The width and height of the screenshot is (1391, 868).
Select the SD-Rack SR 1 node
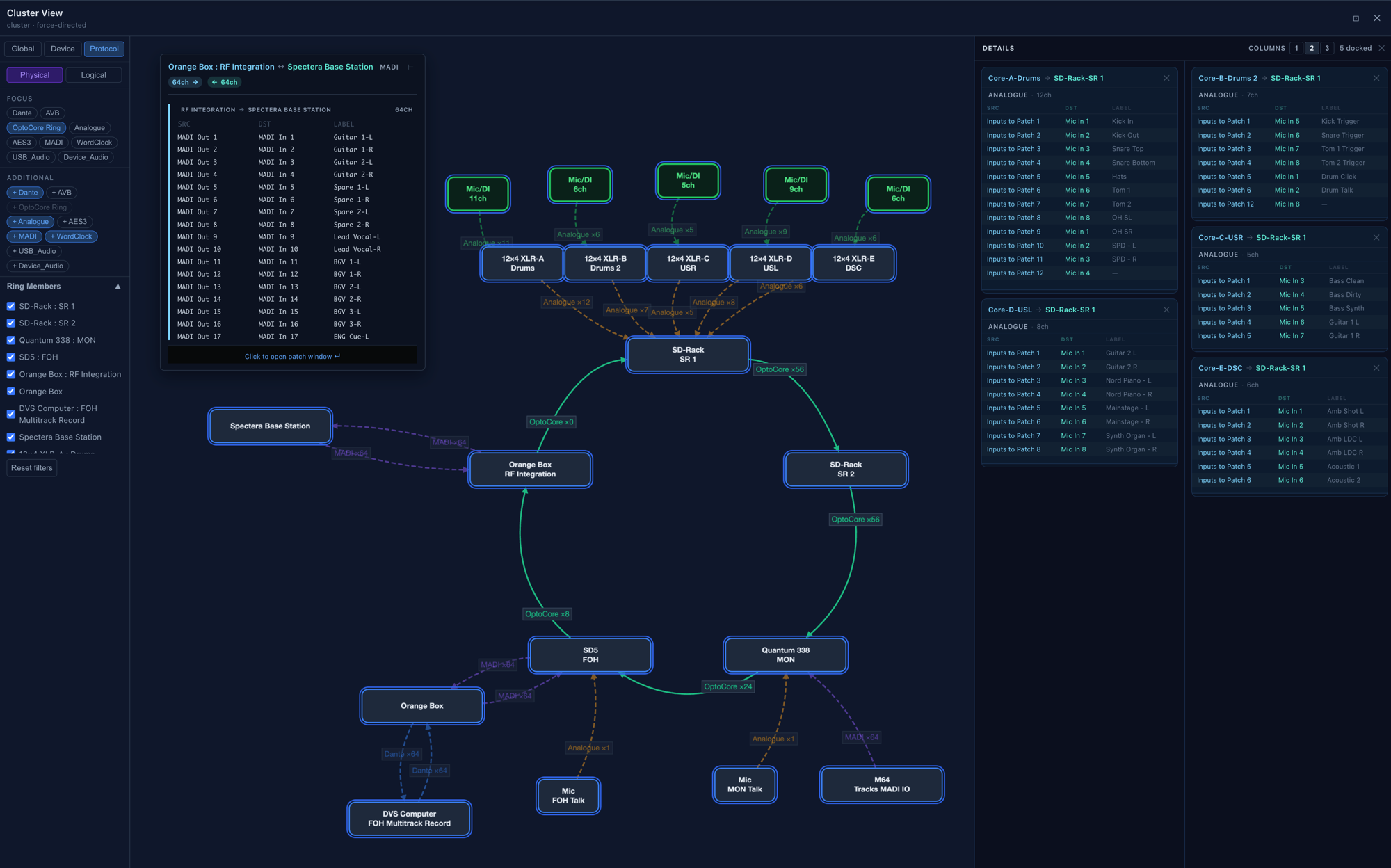click(688, 355)
